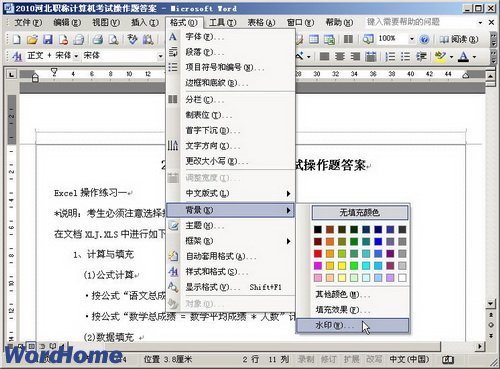Open the 宋体 font dropdown arrow
The image size is (500, 369).
[160, 56]
